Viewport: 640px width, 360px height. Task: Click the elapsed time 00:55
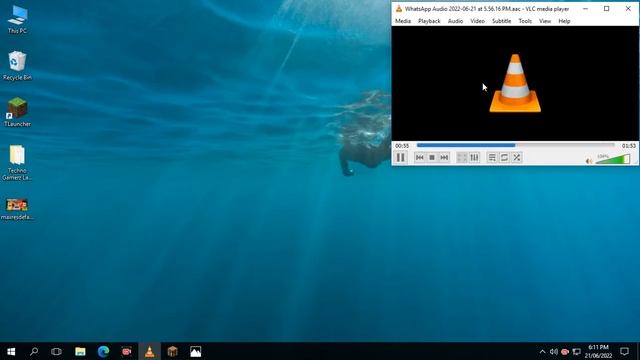(402, 146)
